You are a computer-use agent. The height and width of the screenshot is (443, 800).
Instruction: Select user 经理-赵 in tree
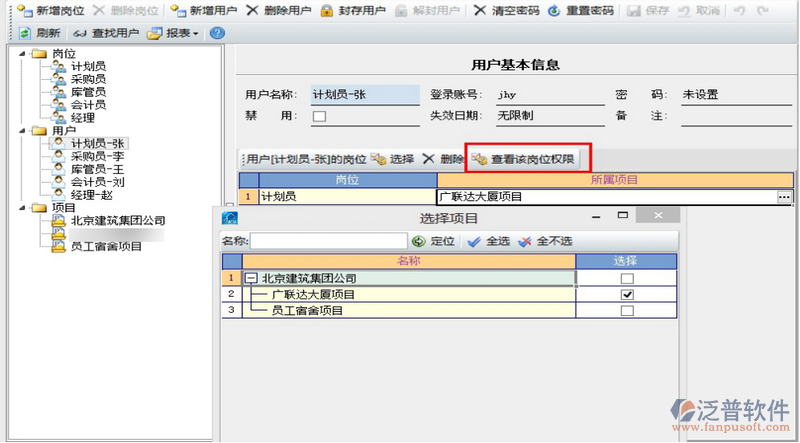click(x=92, y=195)
